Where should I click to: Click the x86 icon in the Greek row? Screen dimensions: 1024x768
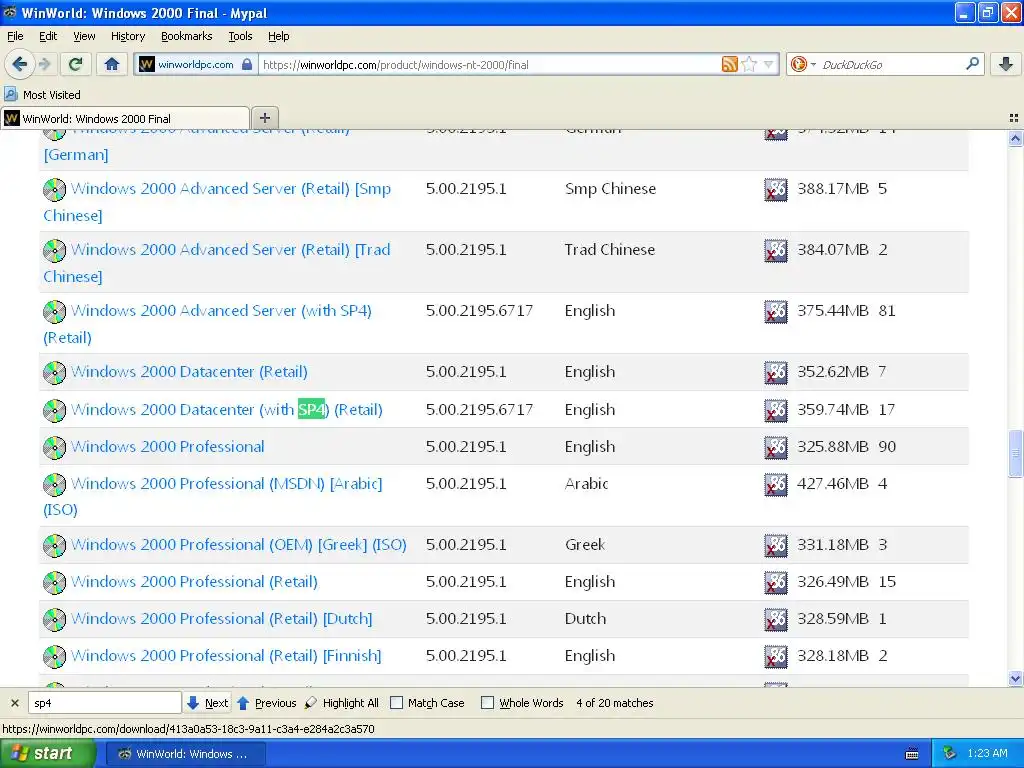point(776,545)
